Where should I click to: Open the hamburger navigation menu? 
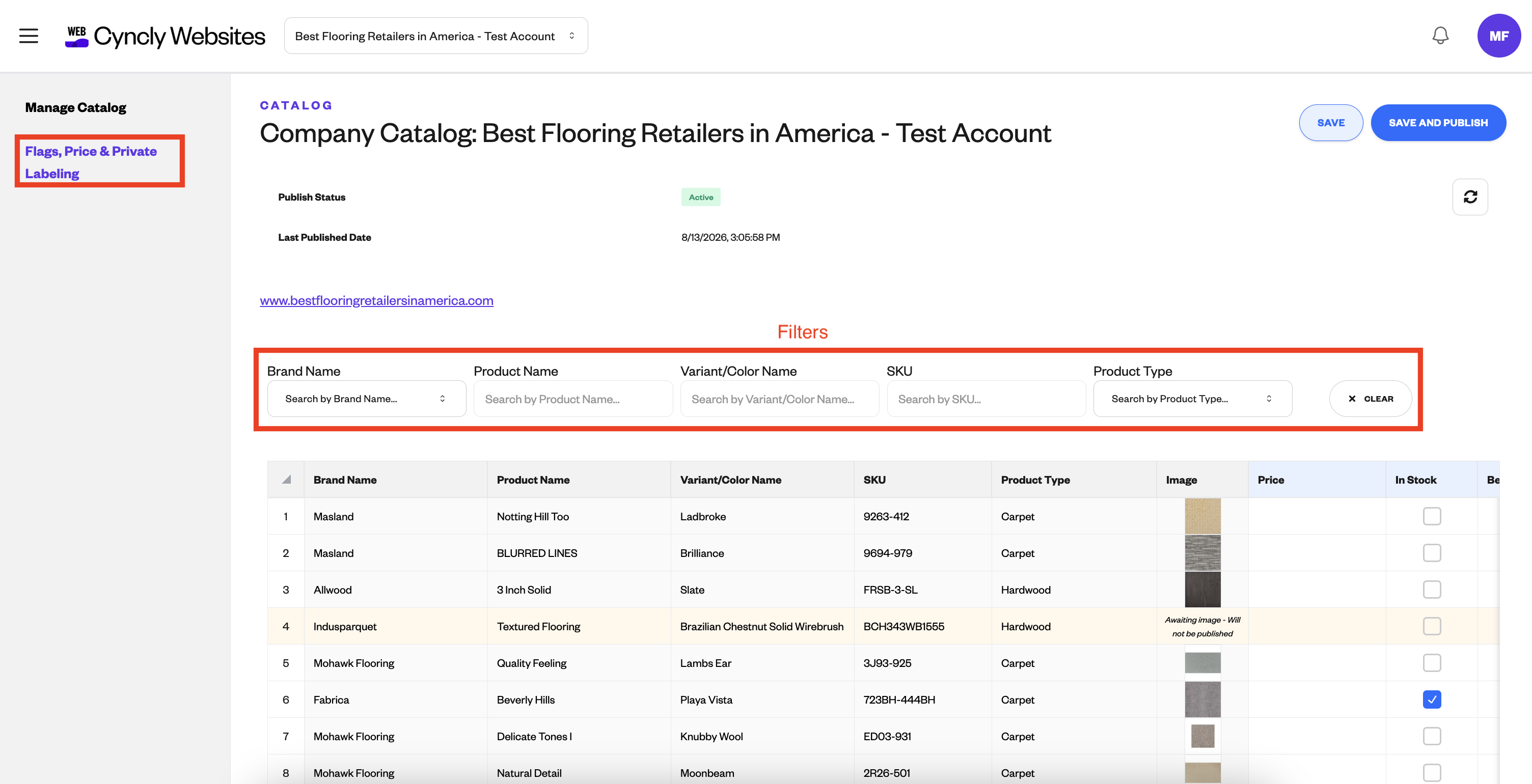coord(29,36)
